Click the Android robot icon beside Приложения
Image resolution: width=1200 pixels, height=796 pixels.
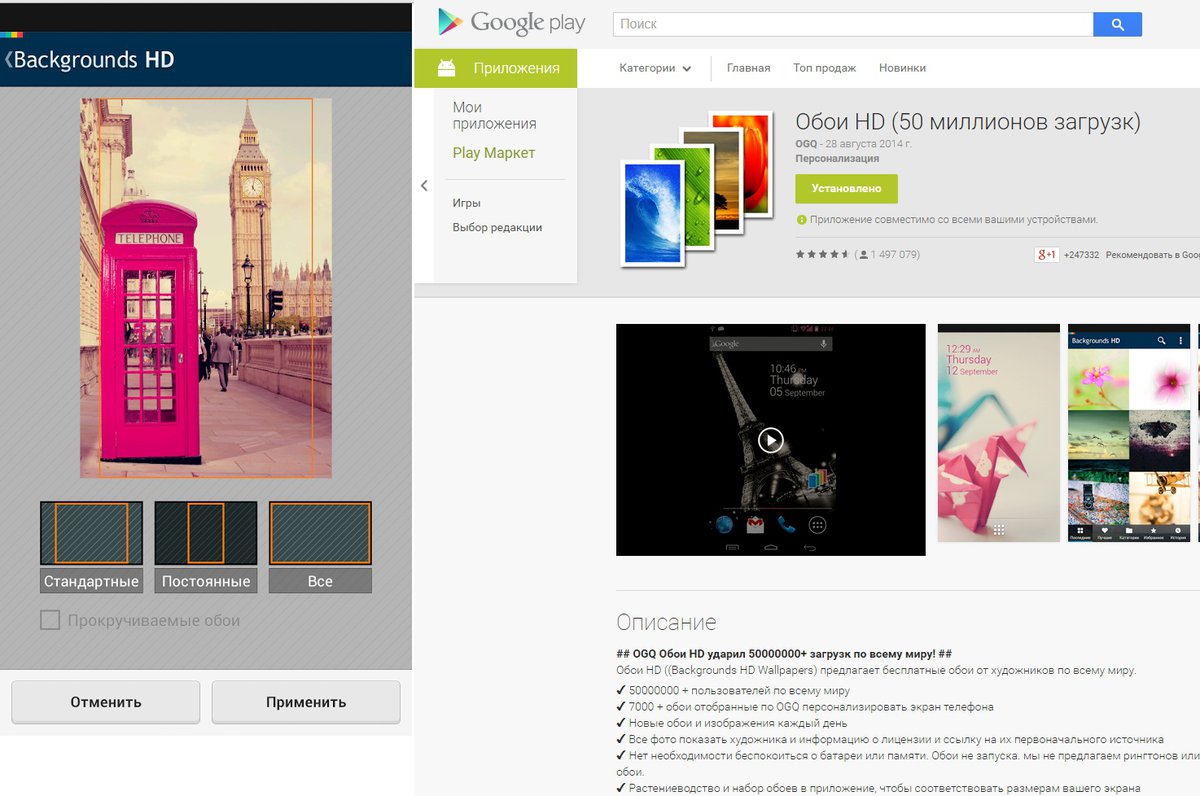(447, 68)
